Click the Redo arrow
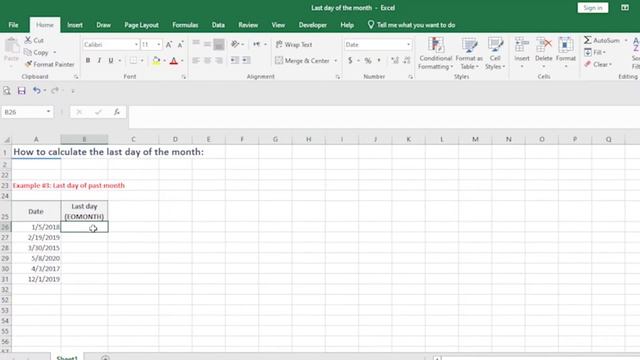Screen dimensions: 640x360 (55, 90)
